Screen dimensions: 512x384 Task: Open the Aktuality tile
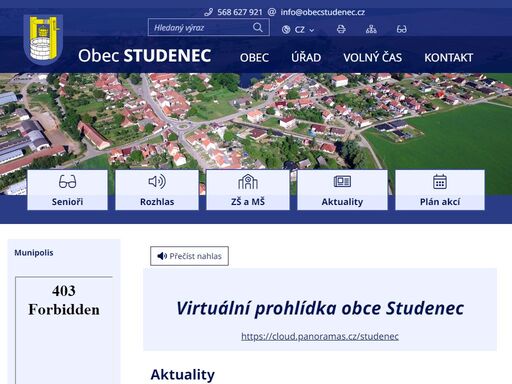tap(342, 190)
